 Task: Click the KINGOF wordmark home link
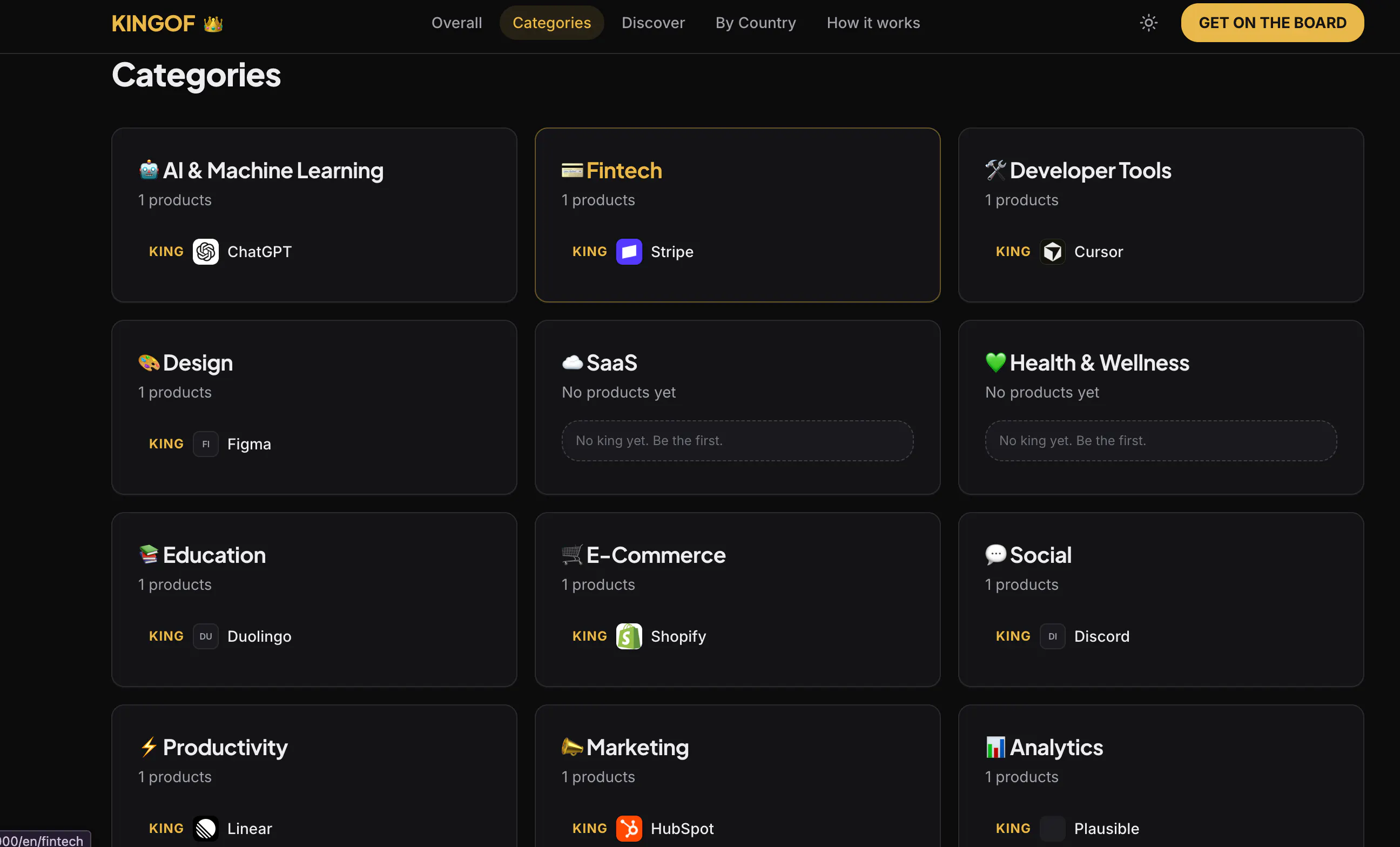pos(153,23)
